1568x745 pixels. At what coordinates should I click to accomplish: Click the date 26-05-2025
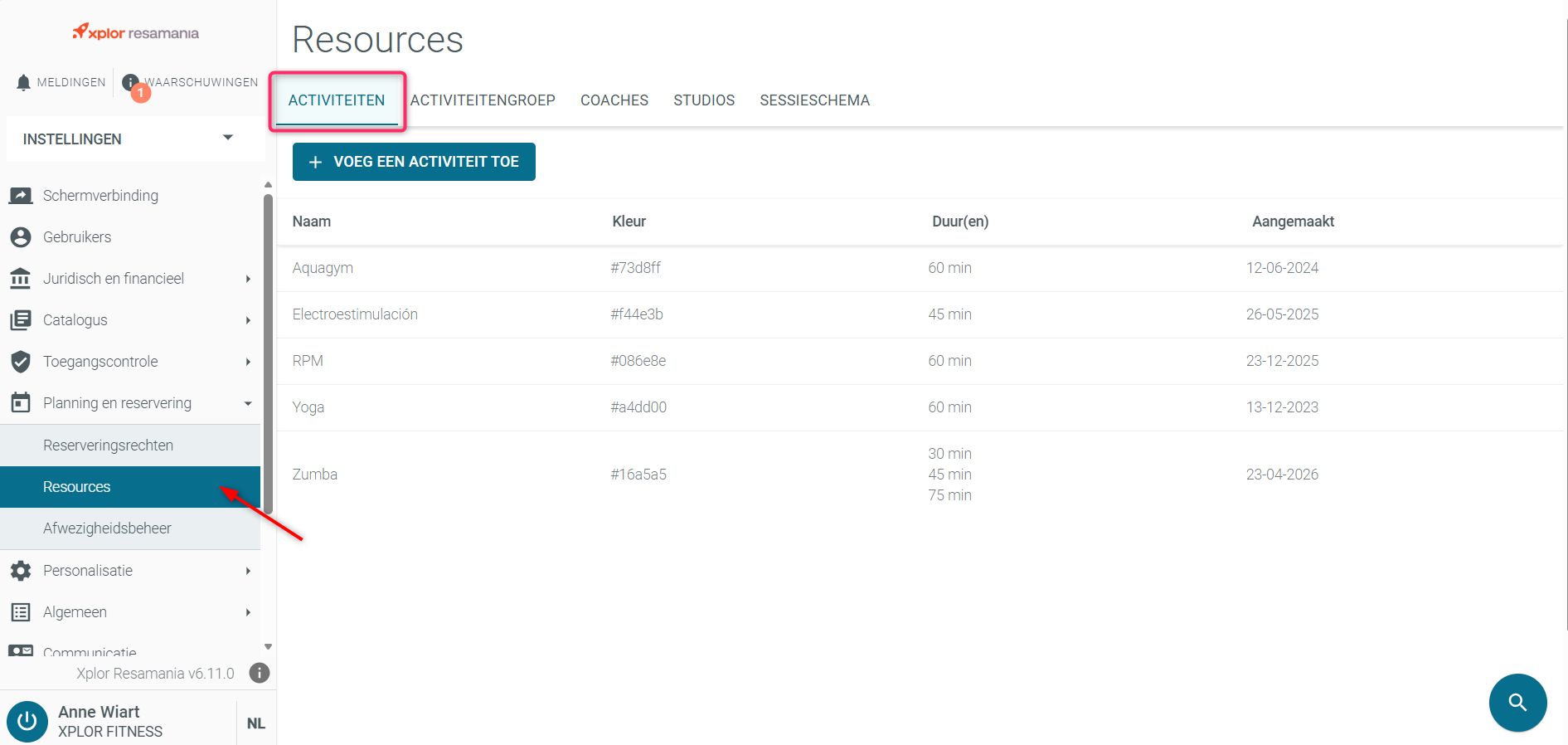click(x=1282, y=314)
